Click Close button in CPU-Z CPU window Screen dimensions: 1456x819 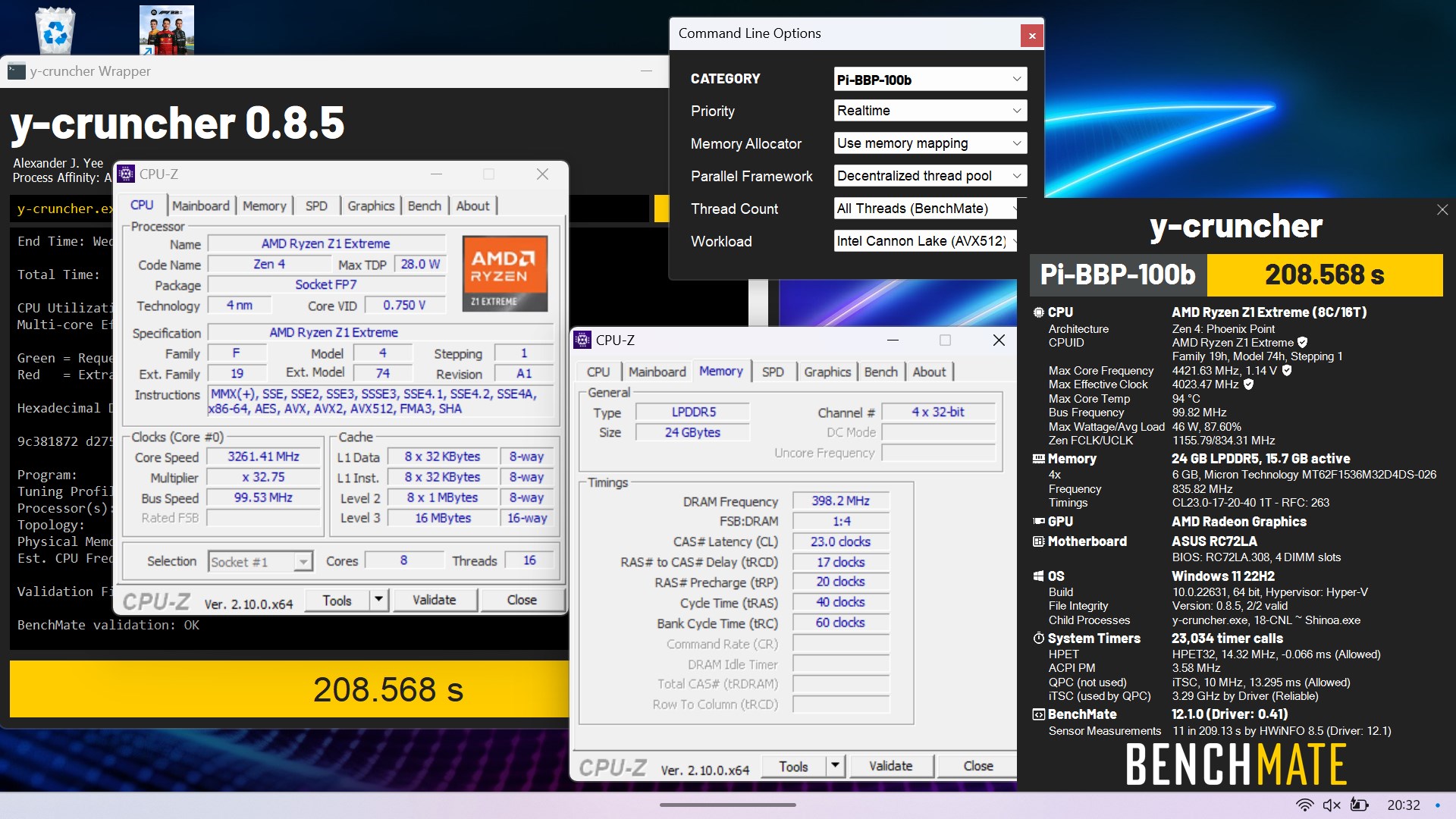tap(522, 600)
